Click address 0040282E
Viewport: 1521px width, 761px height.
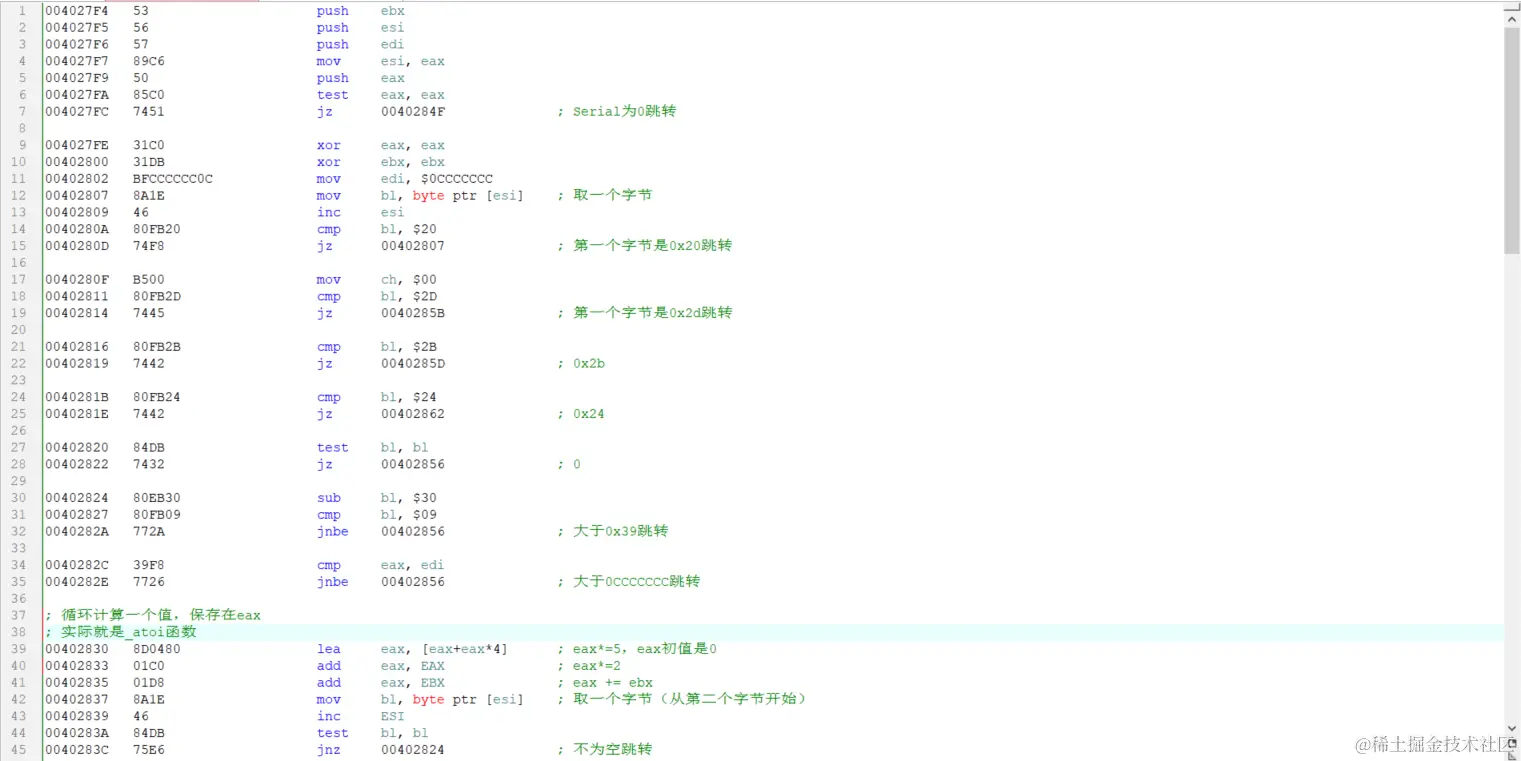(77, 582)
